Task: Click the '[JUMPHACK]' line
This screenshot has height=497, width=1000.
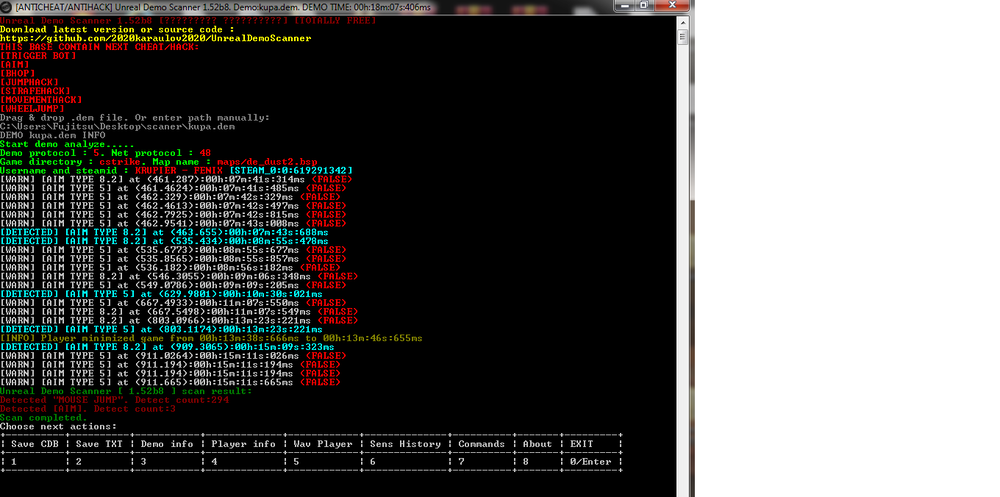Action: (29, 83)
